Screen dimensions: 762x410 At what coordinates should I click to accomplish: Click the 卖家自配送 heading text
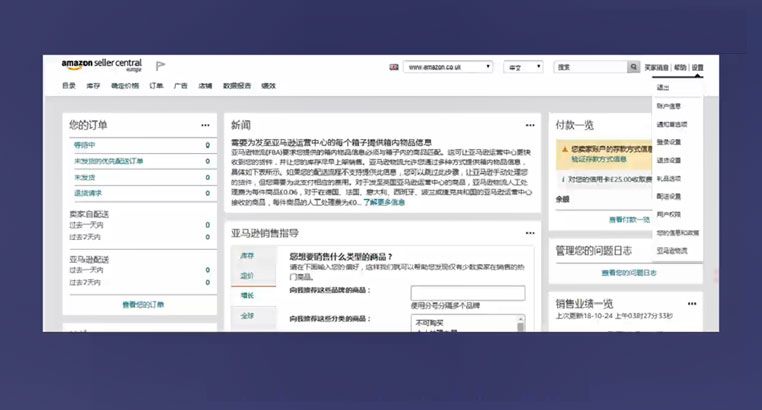coord(89,214)
